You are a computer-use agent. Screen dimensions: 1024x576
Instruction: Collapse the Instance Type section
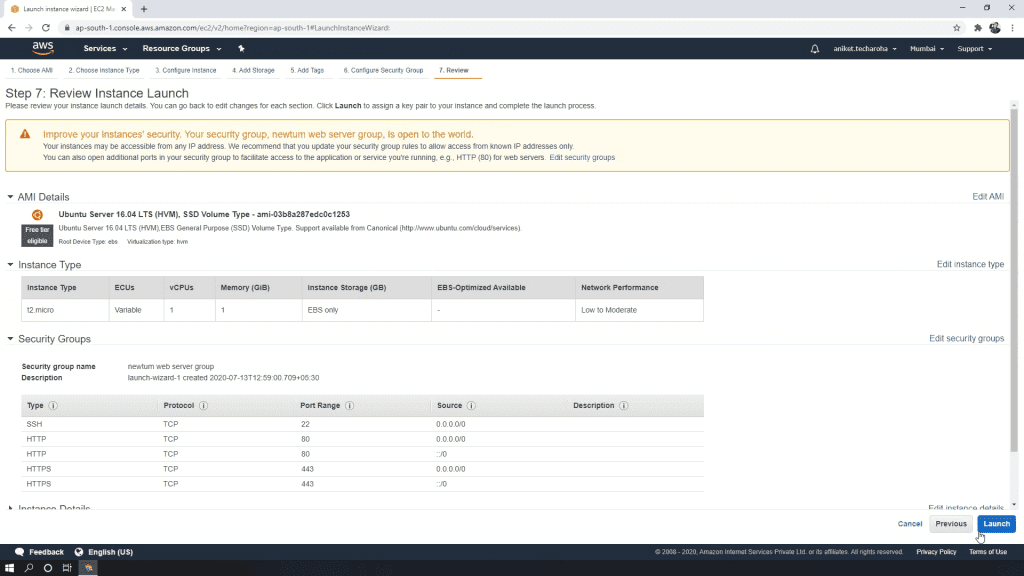[x=10, y=264]
